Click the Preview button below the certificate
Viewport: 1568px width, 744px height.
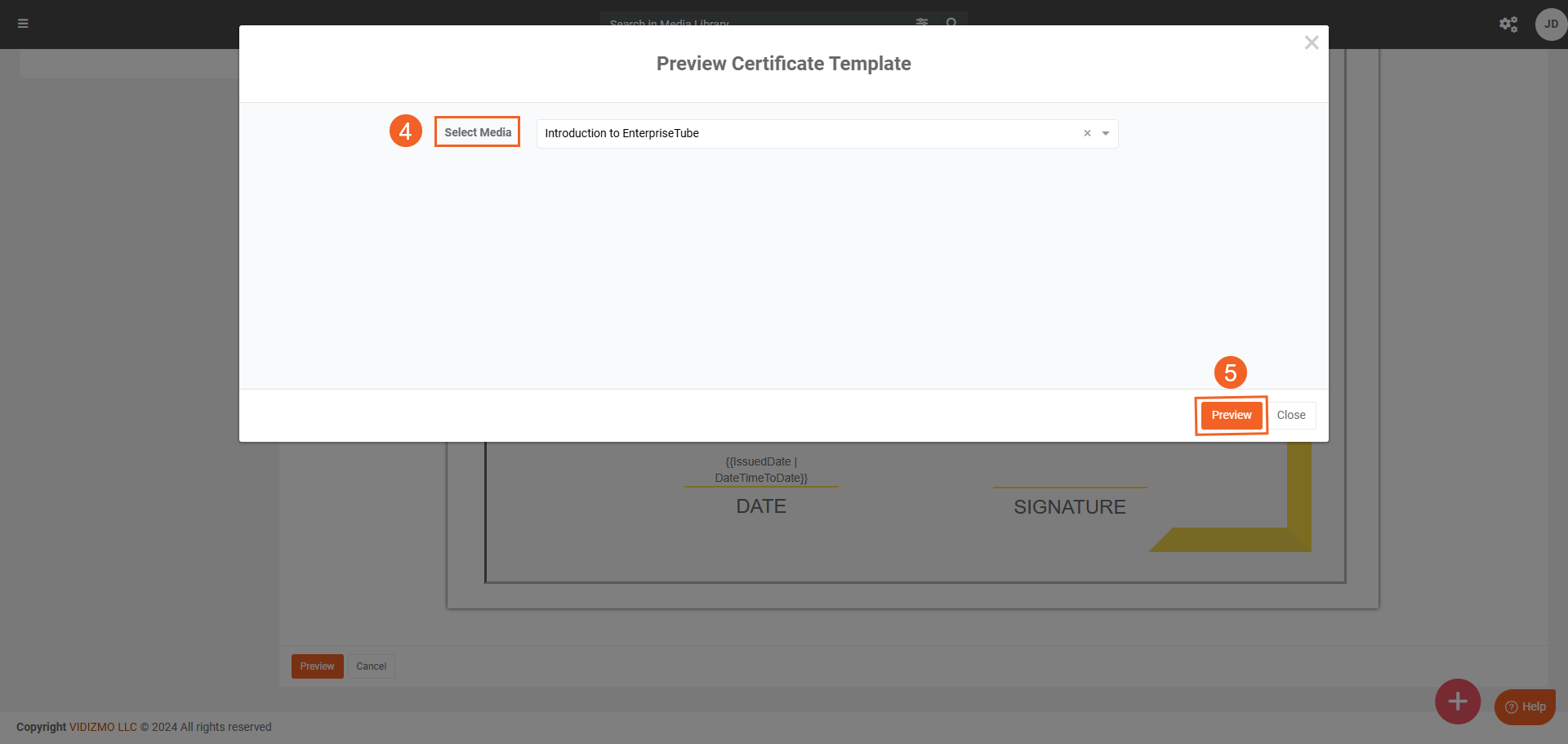(x=317, y=666)
